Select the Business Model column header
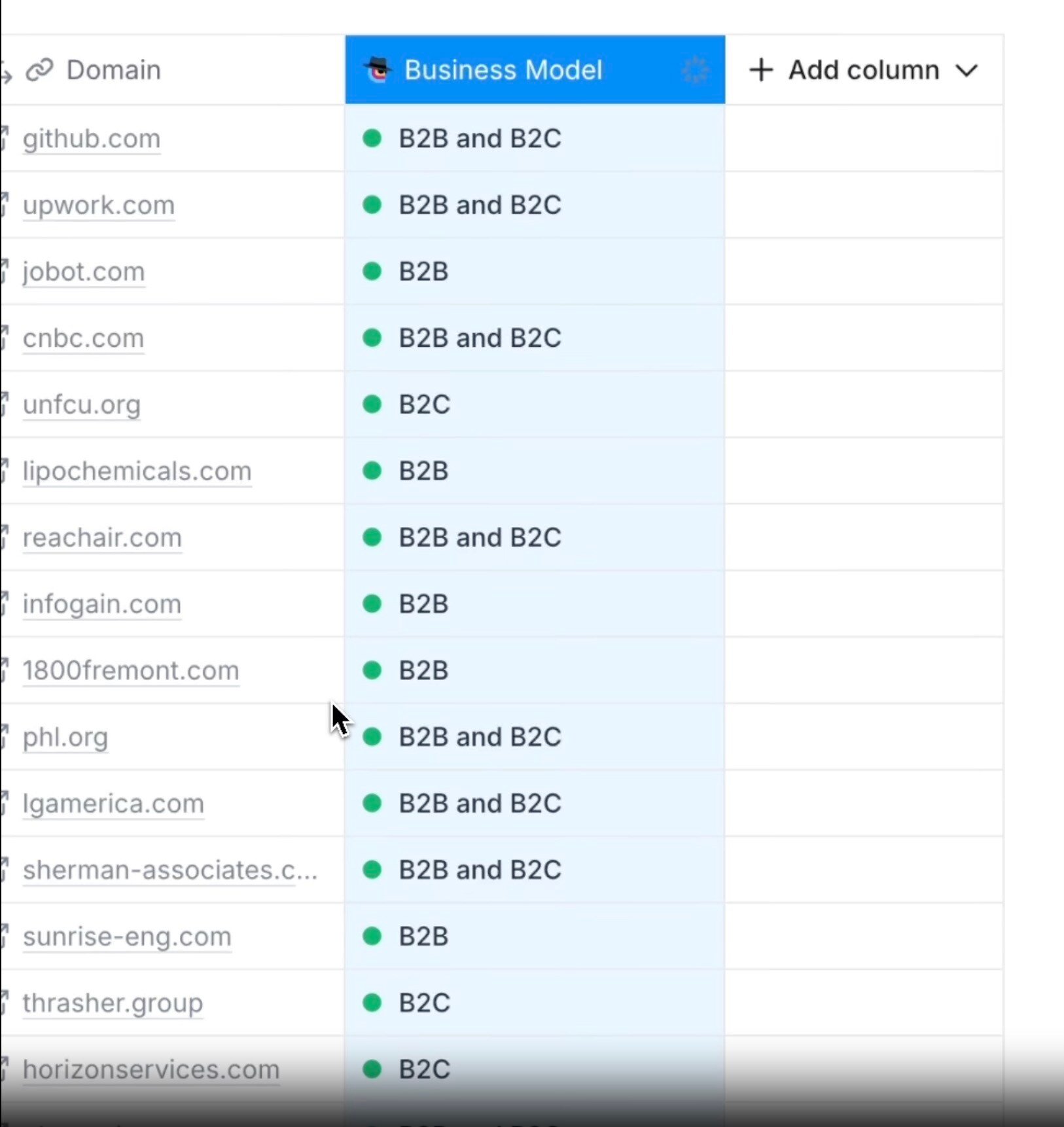Screen dimensions: 1064x1127 [503, 70]
